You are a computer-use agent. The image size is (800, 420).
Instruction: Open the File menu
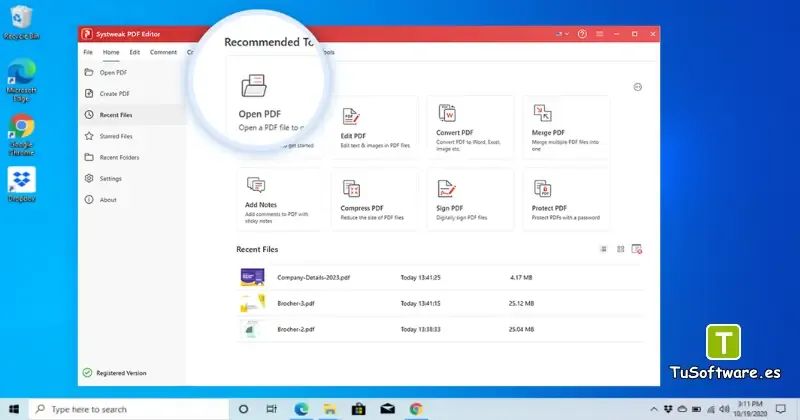tap(88, 52)
